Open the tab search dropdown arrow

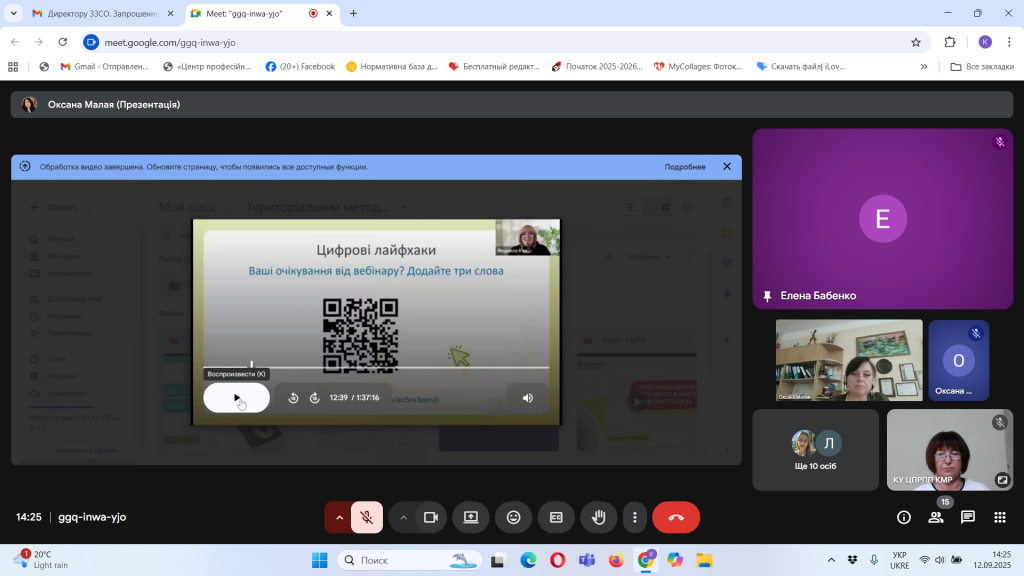pos(14,13)
